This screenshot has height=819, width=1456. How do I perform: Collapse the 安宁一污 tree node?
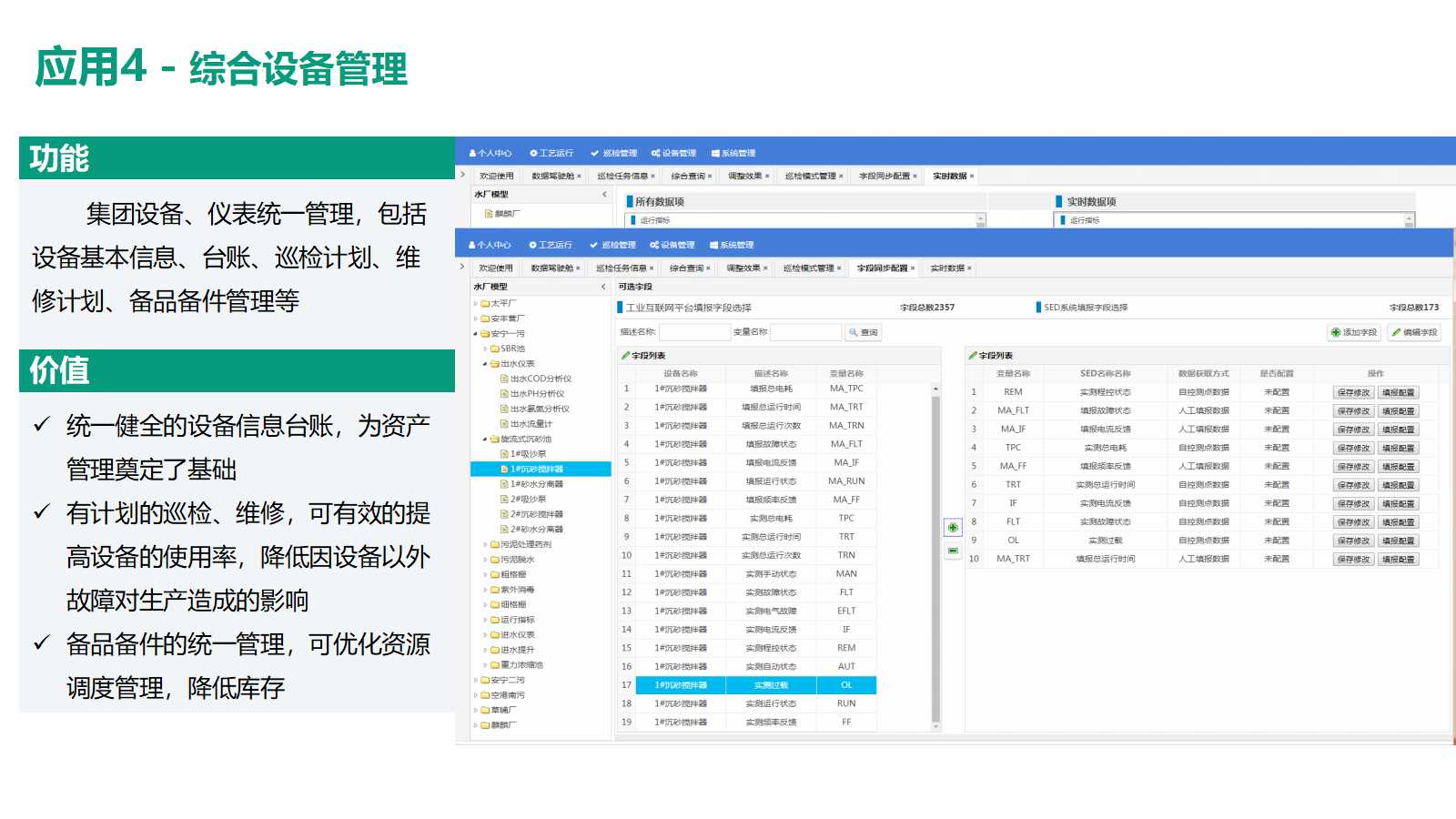(475, 334)
